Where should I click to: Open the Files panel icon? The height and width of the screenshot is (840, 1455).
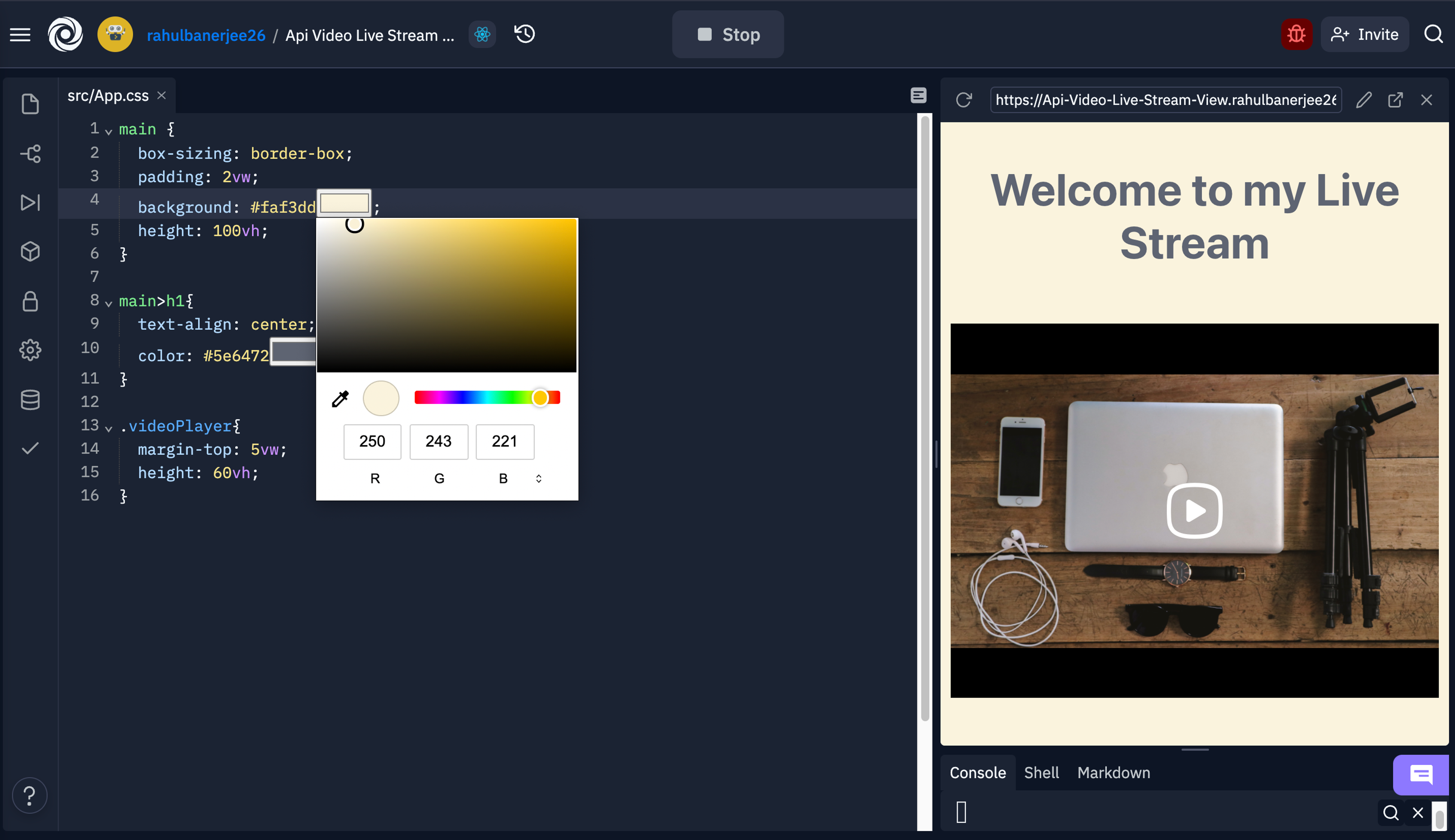[30, 105]
